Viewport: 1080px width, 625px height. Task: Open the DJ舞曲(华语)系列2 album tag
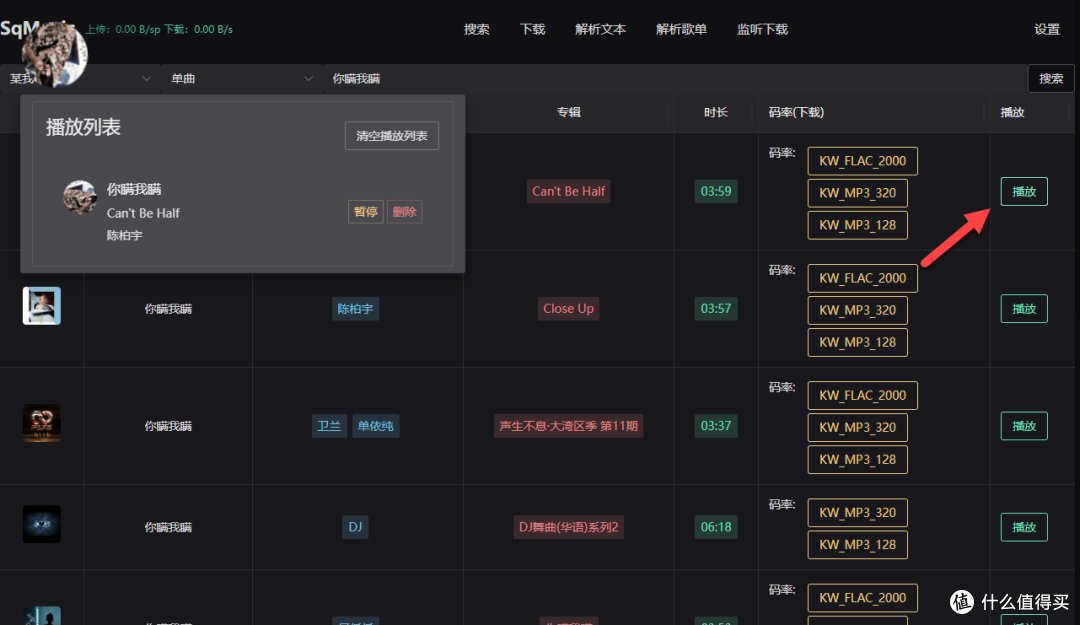click(568, 527)
